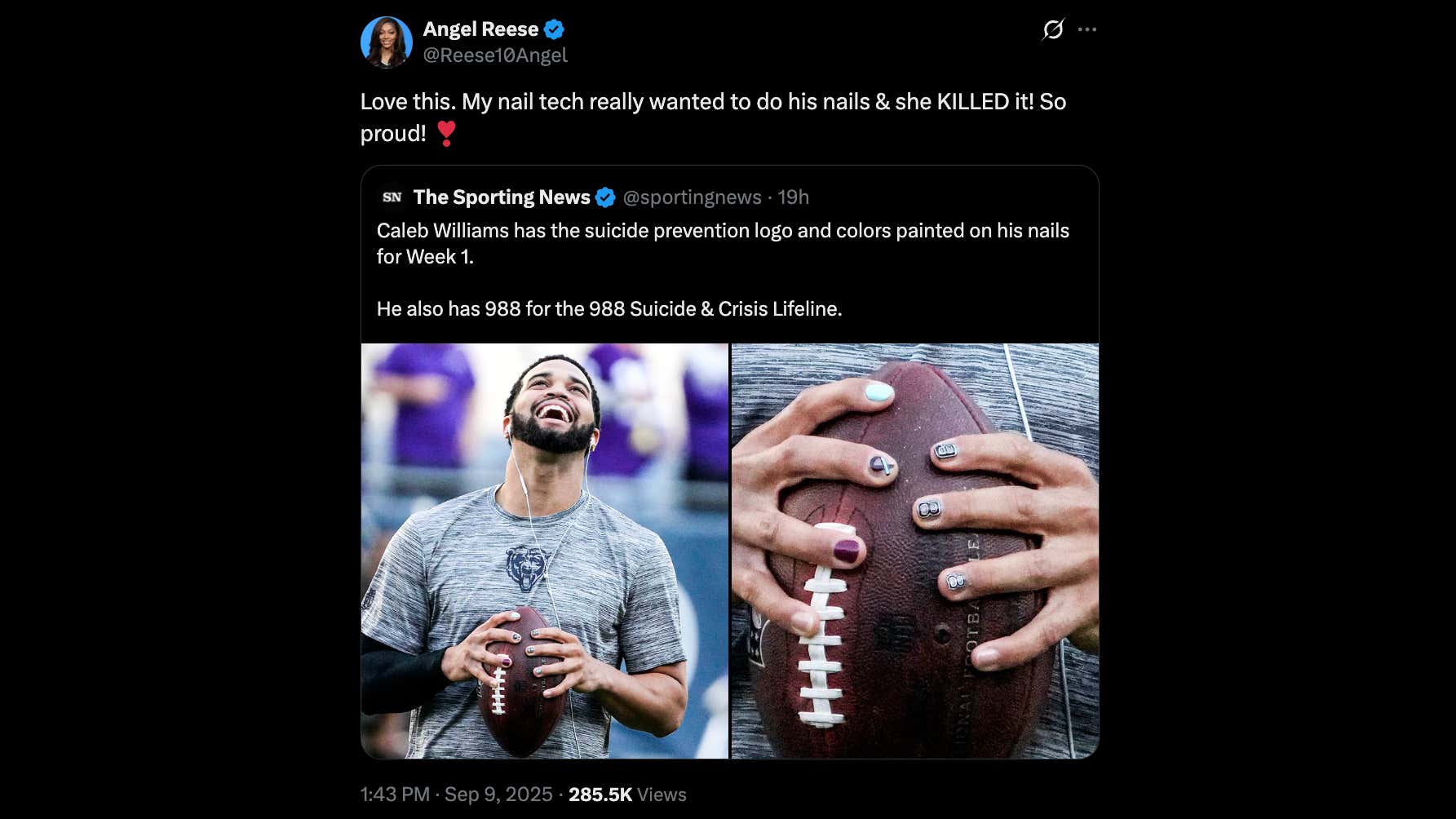Click the 19h timestamp on quoted tweet
Screen dimensions: 1456x819
pos(790,197)
